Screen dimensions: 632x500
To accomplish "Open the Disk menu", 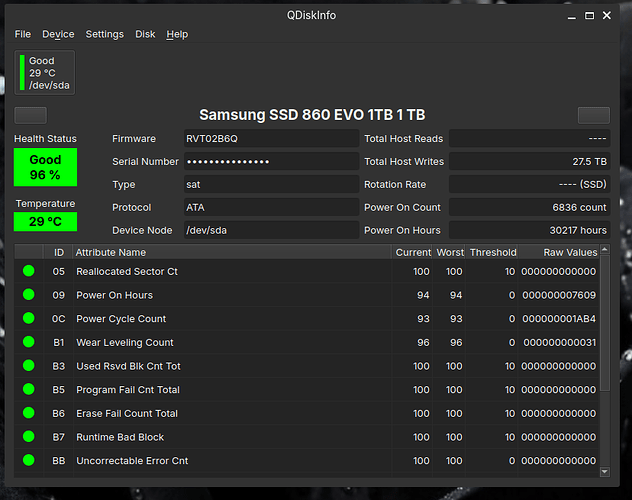I will (x=145, y=34).
